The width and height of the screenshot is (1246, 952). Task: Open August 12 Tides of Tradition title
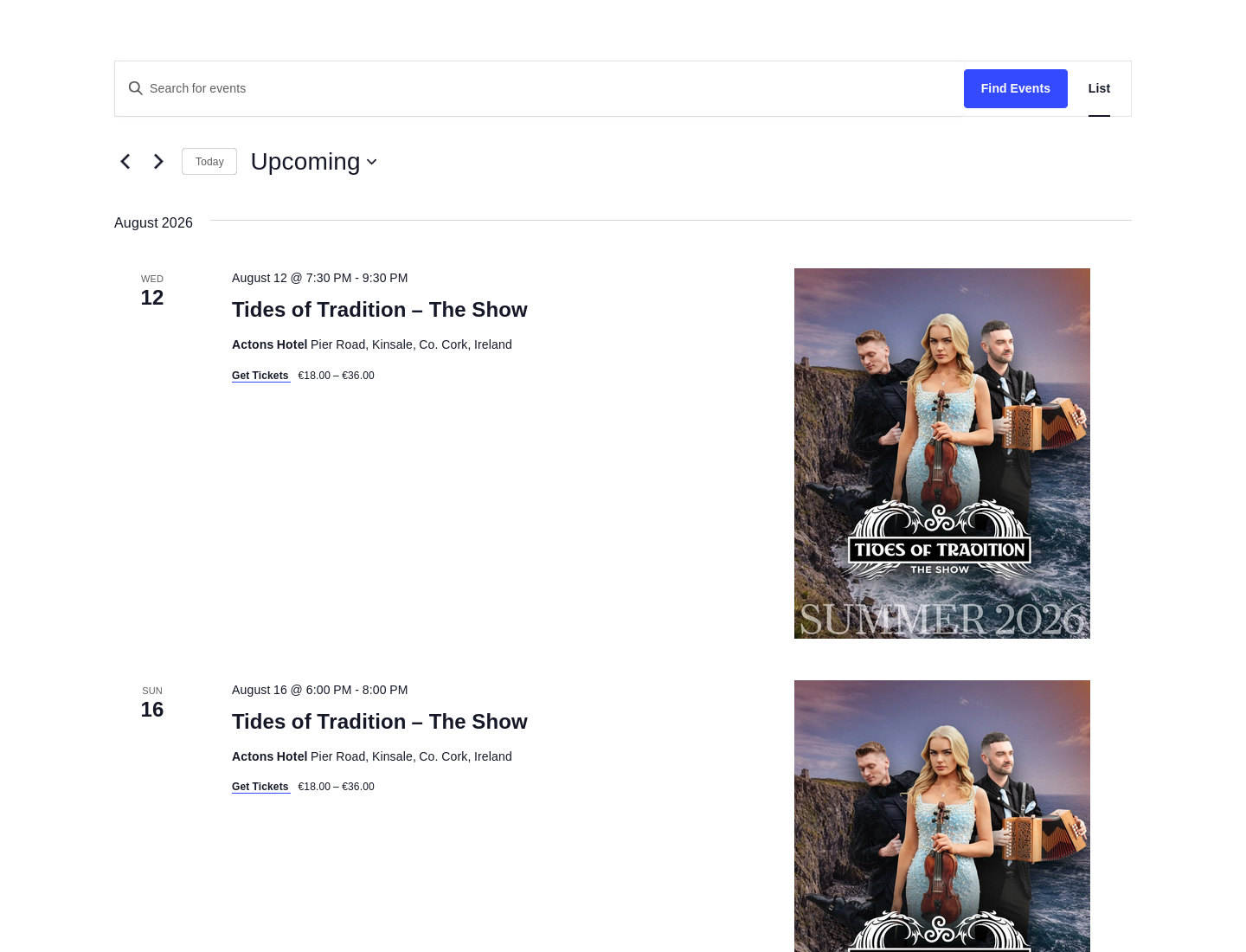380,310
